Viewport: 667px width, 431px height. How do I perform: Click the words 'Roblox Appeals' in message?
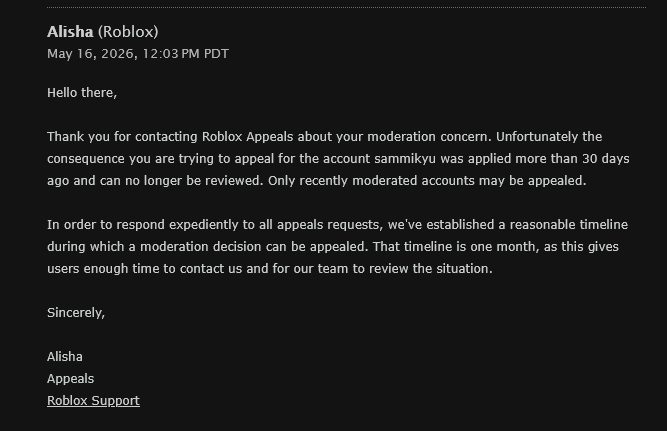click(x=247, y=137)
